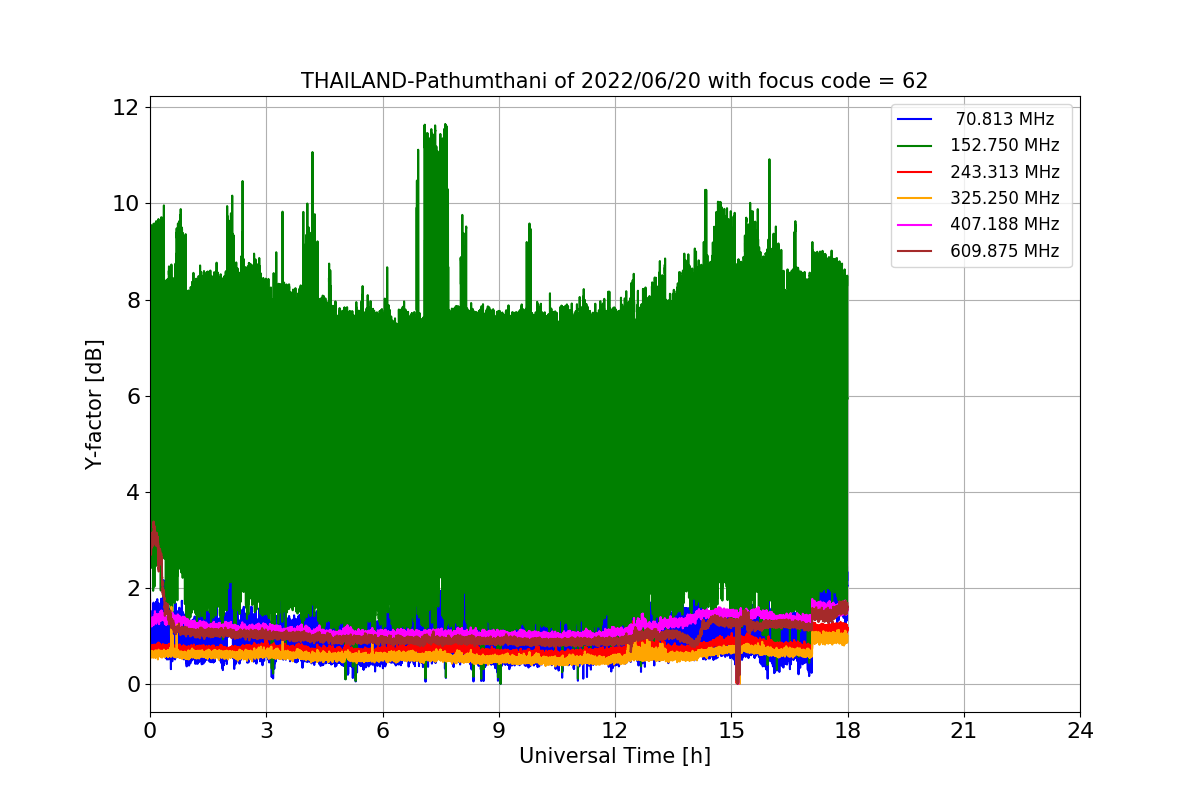The height and width of the screenshot is (800, 1200).
Task: Click the x-axis tick label 0
Action: [150, 731]
